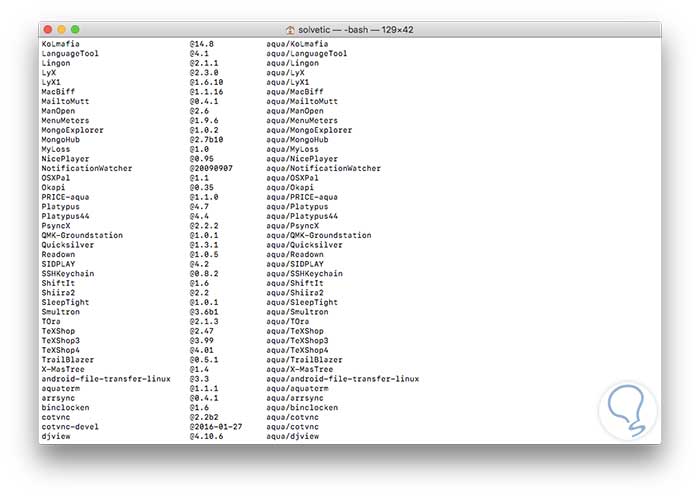Viewport: 700px width, 499px height.
Task: Click 'QMK-Groundstation' in name column
Action: [82, 235]
